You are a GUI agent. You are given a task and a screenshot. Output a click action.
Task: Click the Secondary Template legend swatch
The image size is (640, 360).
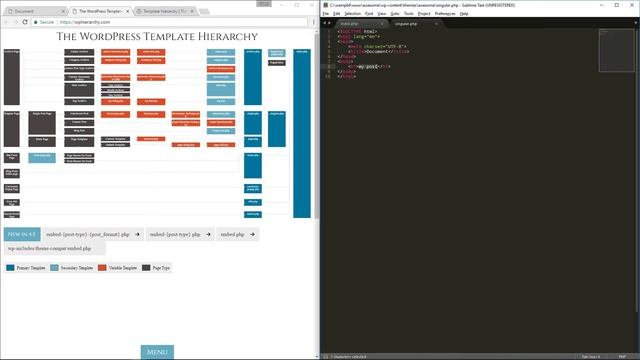point(54,268)
